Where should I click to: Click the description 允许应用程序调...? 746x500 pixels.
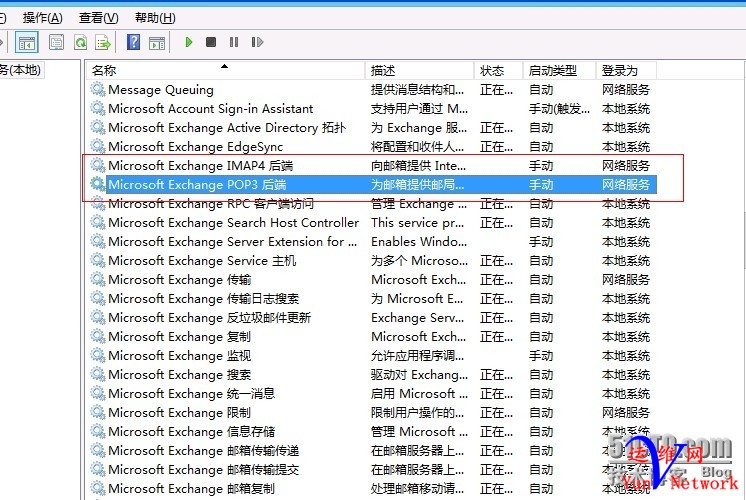418,356
